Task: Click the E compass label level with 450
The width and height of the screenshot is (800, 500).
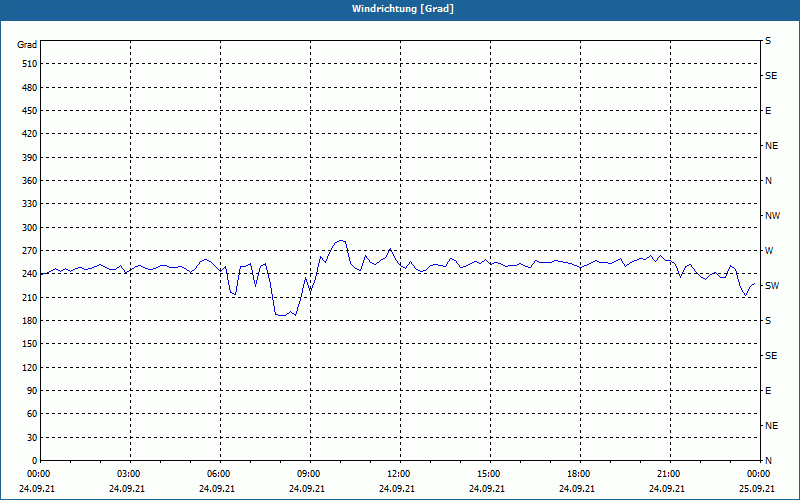Action: [768, 111]
